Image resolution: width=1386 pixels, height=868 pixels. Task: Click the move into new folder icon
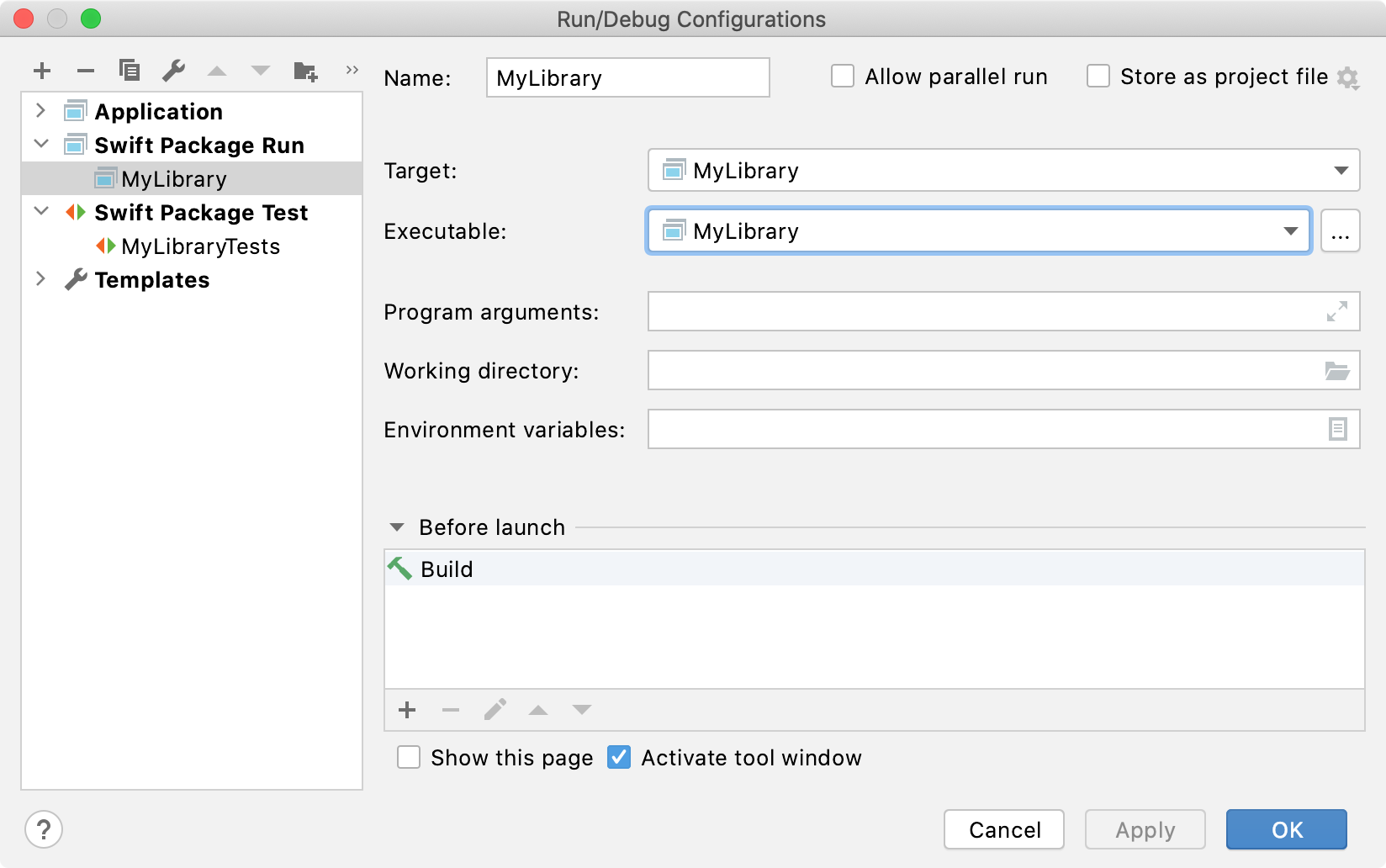305,71
